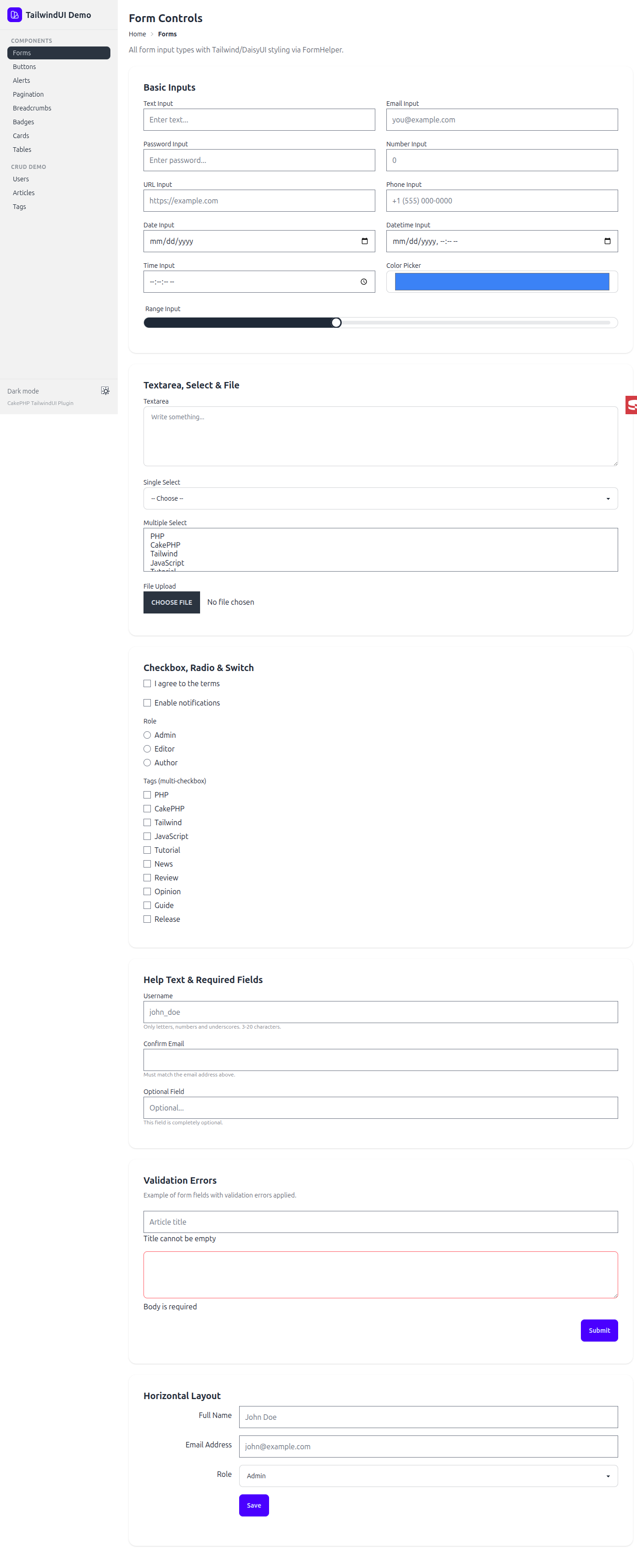Screen dimensions: 637x1568
Task: Open the Single Select dropdown
Action: tap(380, 498)
